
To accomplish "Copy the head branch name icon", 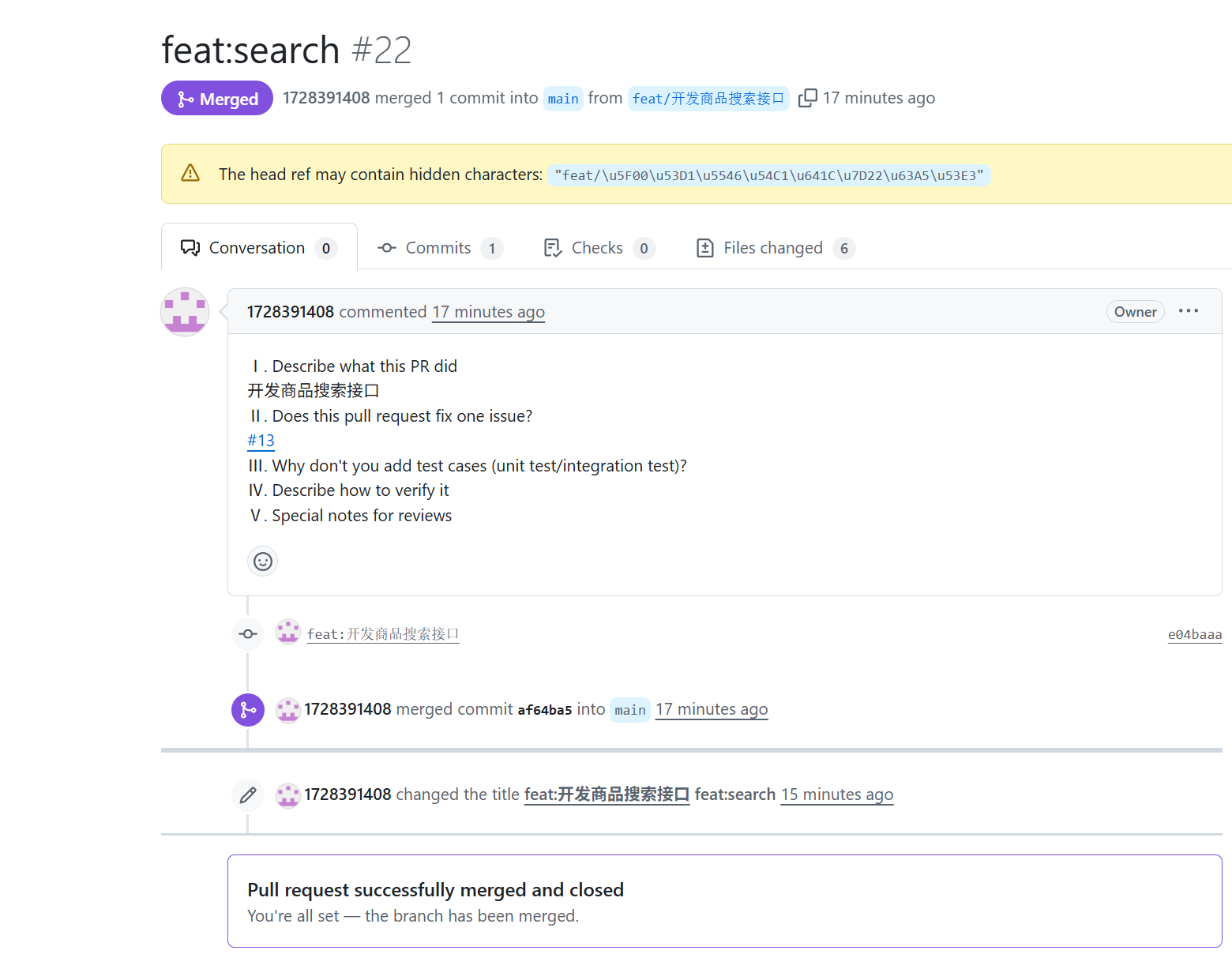I will click(807, 98).
